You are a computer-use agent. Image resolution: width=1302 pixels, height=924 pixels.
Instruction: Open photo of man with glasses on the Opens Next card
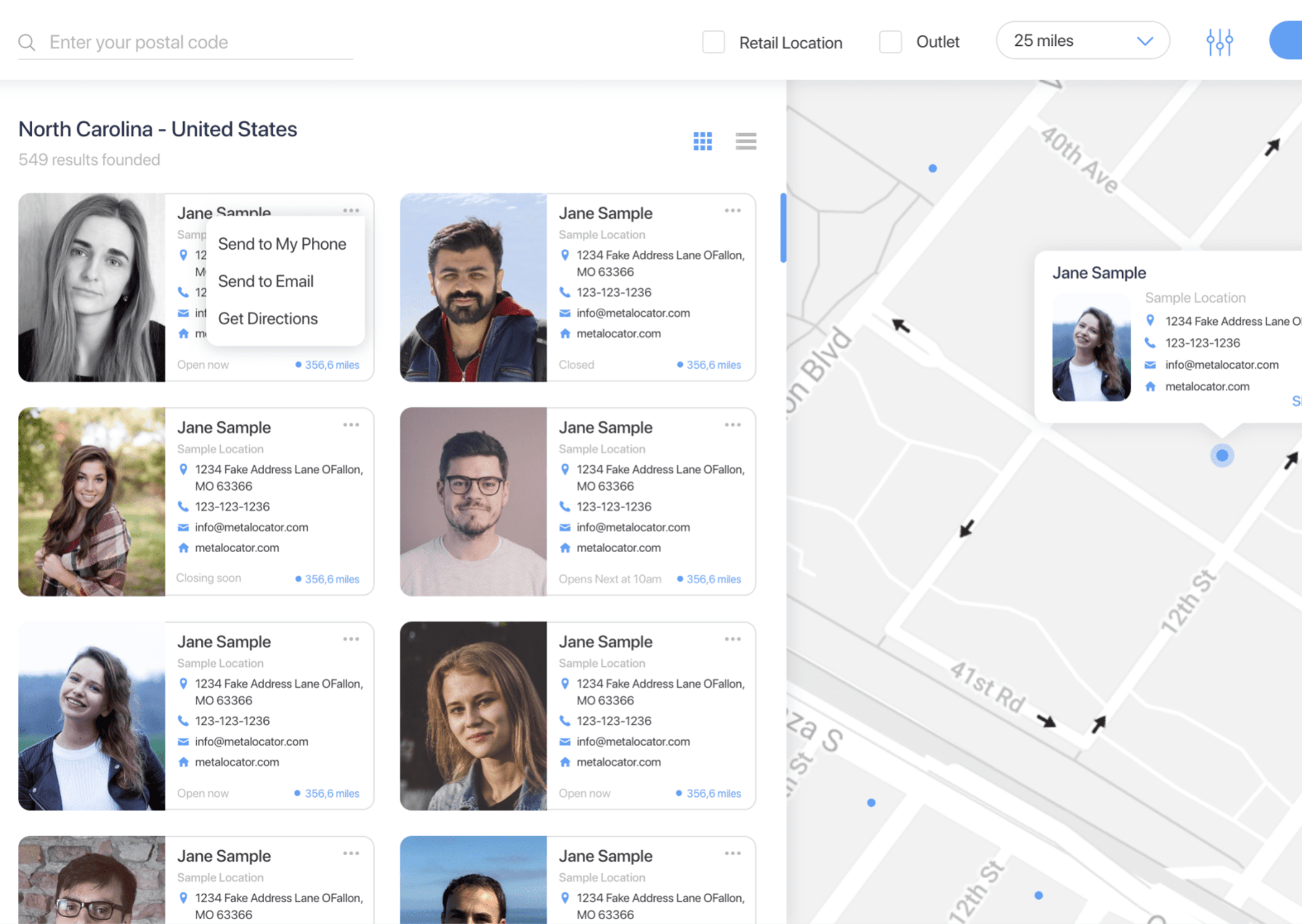coord(474,502)
